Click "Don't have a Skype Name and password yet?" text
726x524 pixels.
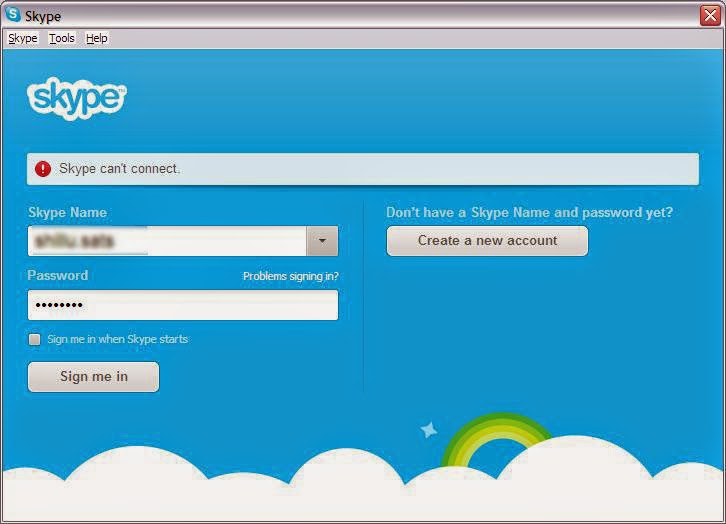[x=530, y=212]
